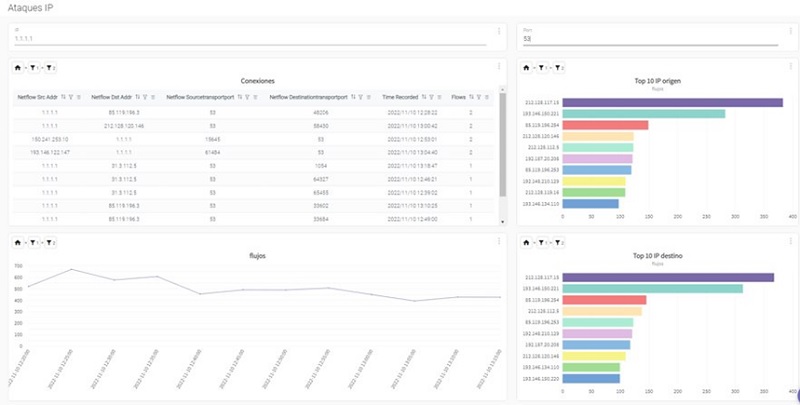800x405 pixels.
Task: Open filter for Flows column
Action: pyautogui.click(x=479, y=97)
